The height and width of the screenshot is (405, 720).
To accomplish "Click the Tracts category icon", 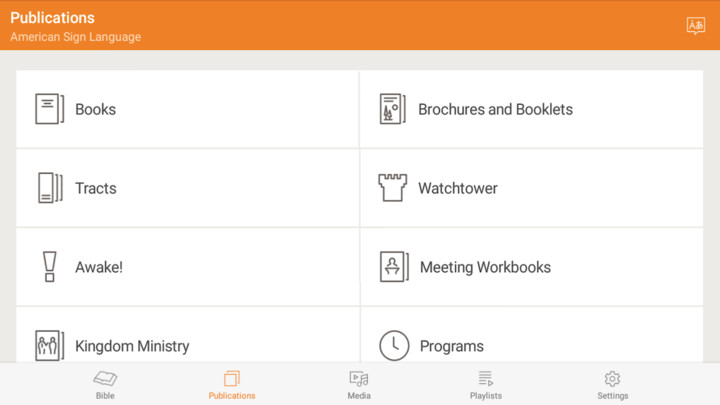I will click(49, 188).
